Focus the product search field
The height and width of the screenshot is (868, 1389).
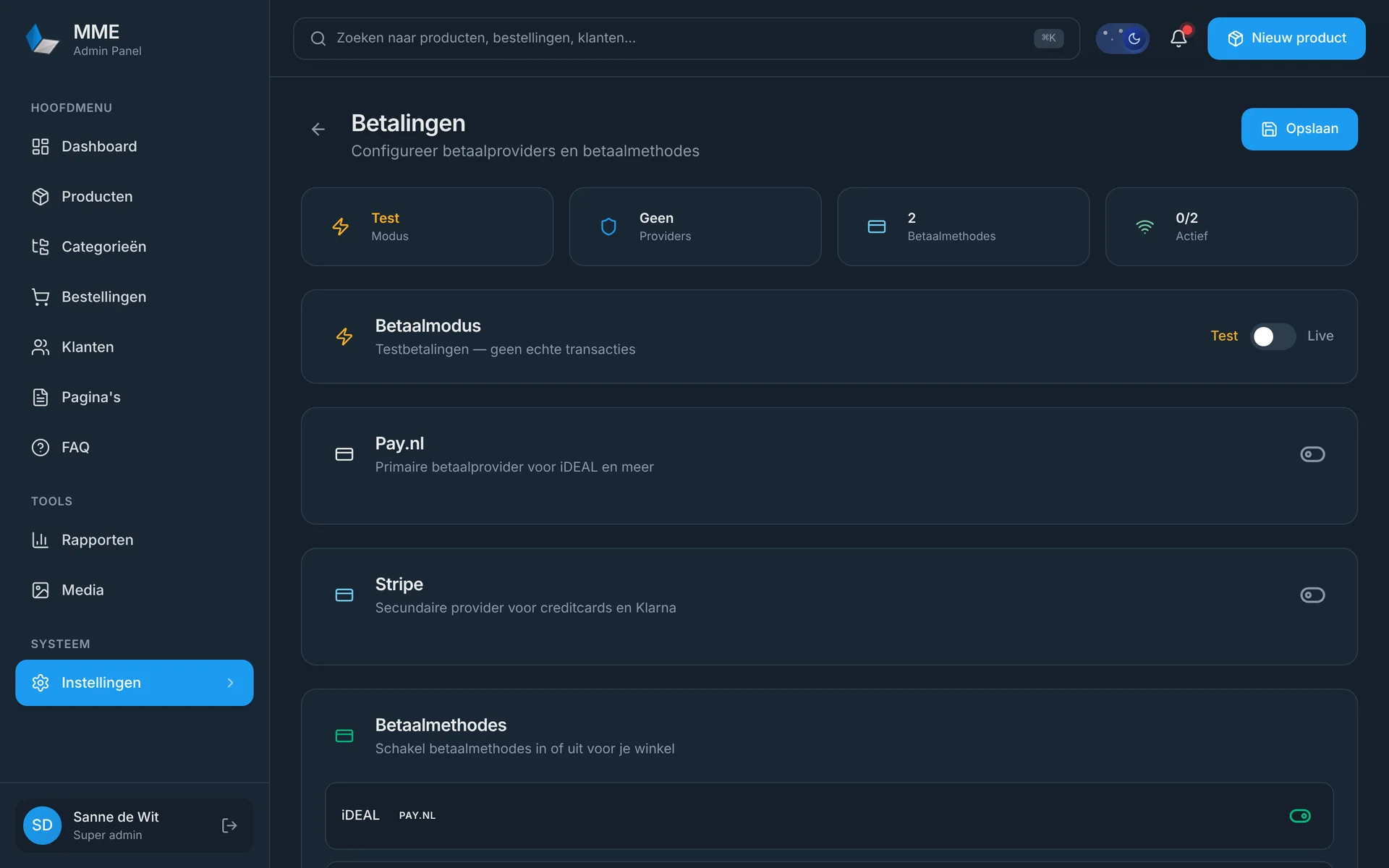pyautogui.click(x=687, y=38)
